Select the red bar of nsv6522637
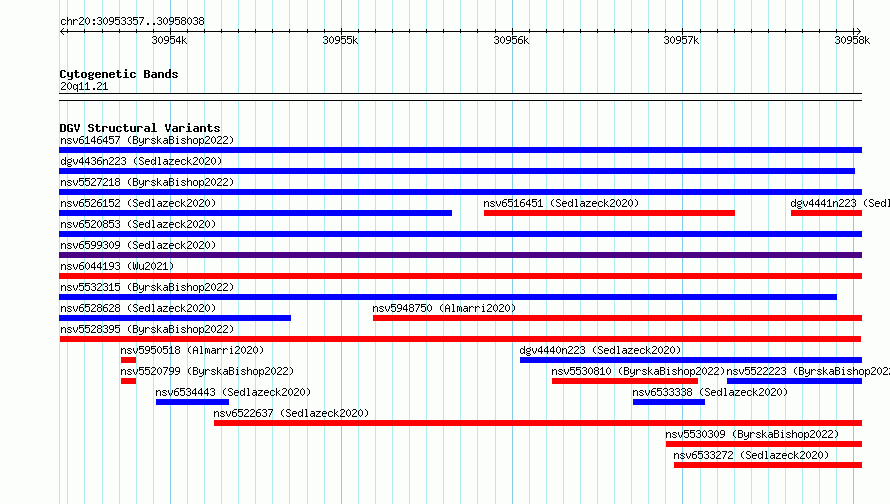890x504 pixels. click(538, 423)
